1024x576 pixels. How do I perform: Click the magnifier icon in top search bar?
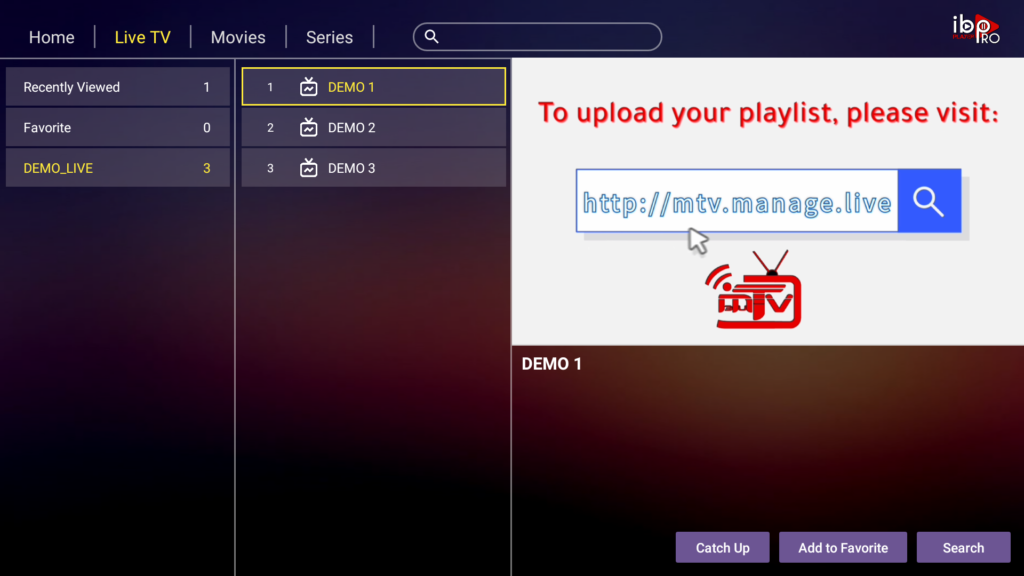(432, 37)
